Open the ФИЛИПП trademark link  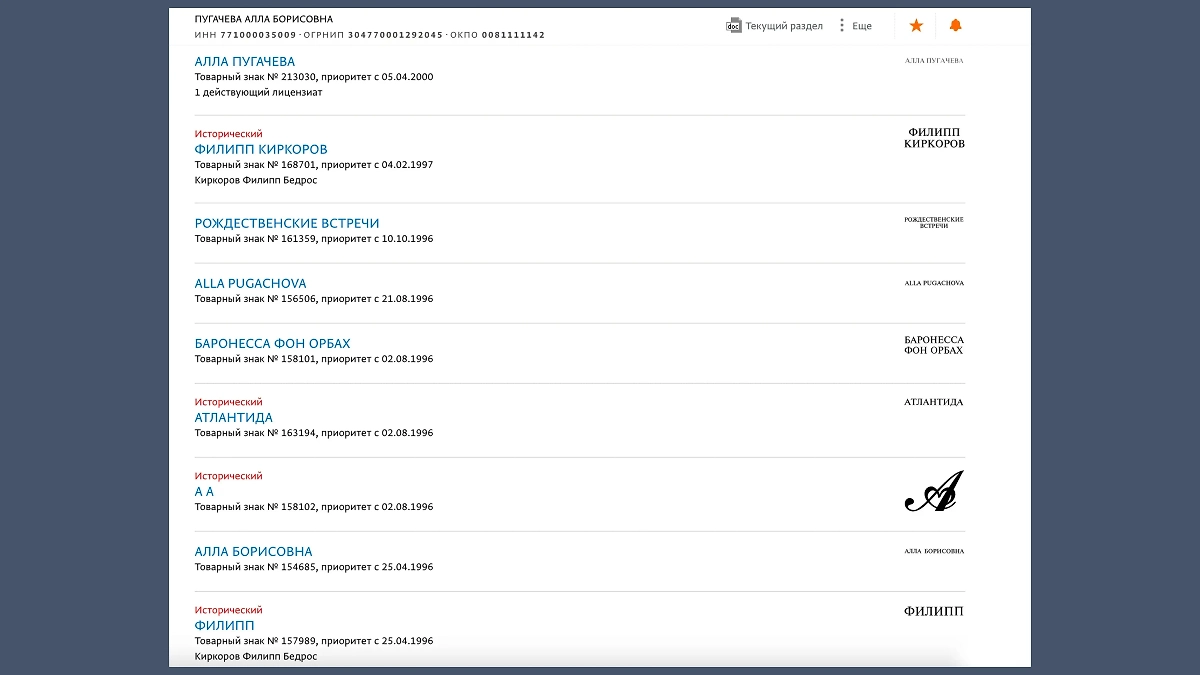click(x=224, y=626)
